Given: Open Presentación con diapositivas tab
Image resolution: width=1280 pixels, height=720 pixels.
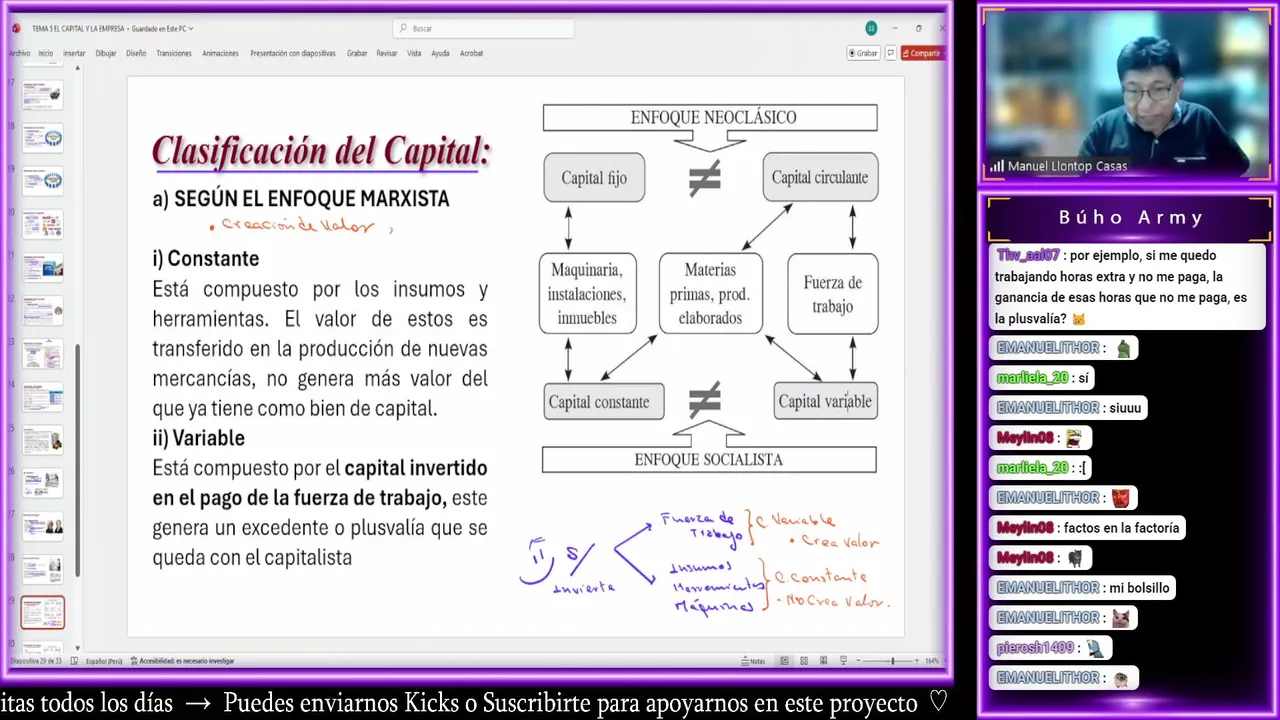Looking at the screenshot, I should click(x=293, y=53).
